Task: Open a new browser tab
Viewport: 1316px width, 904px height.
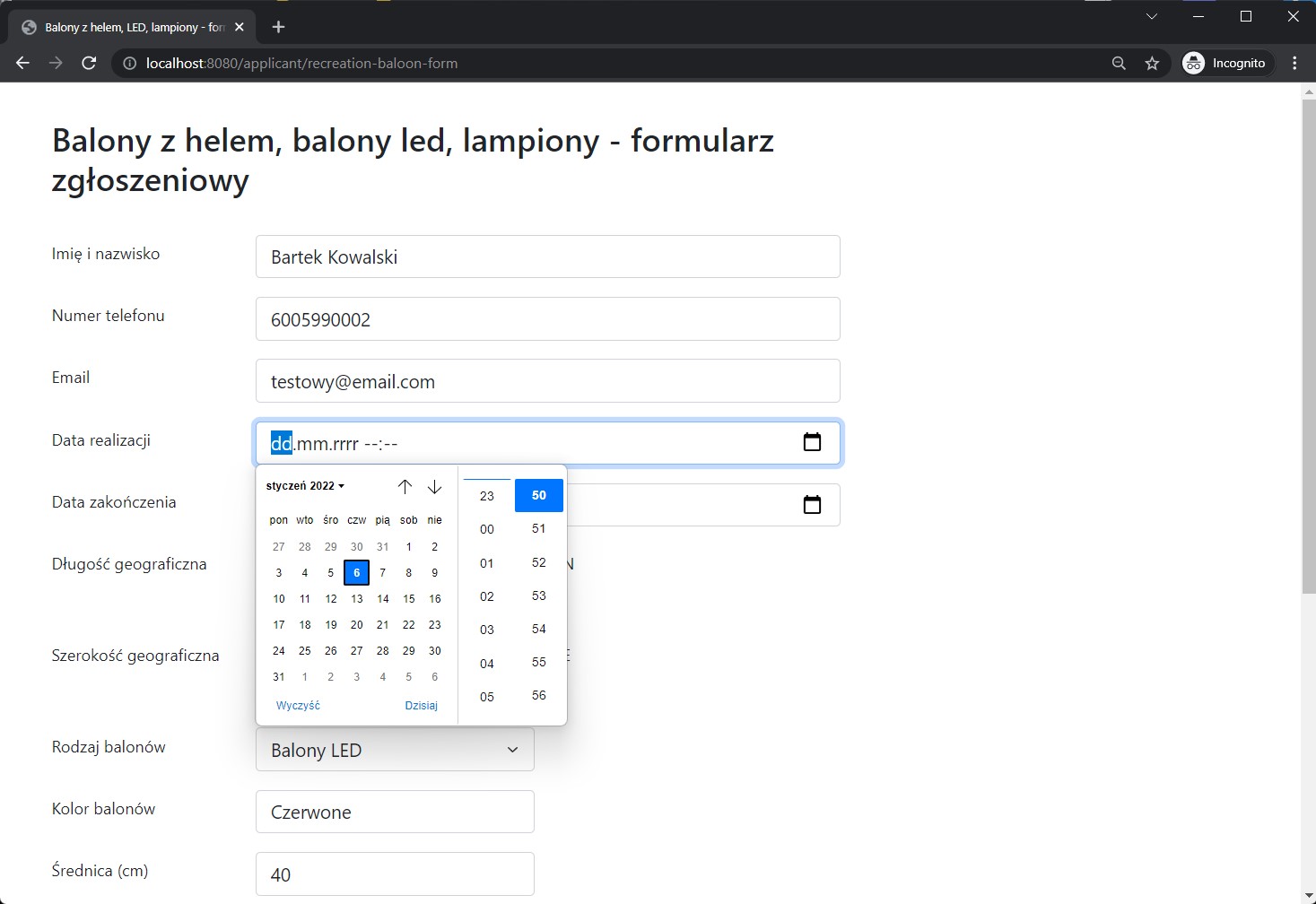Action: [x=278, y=26]
